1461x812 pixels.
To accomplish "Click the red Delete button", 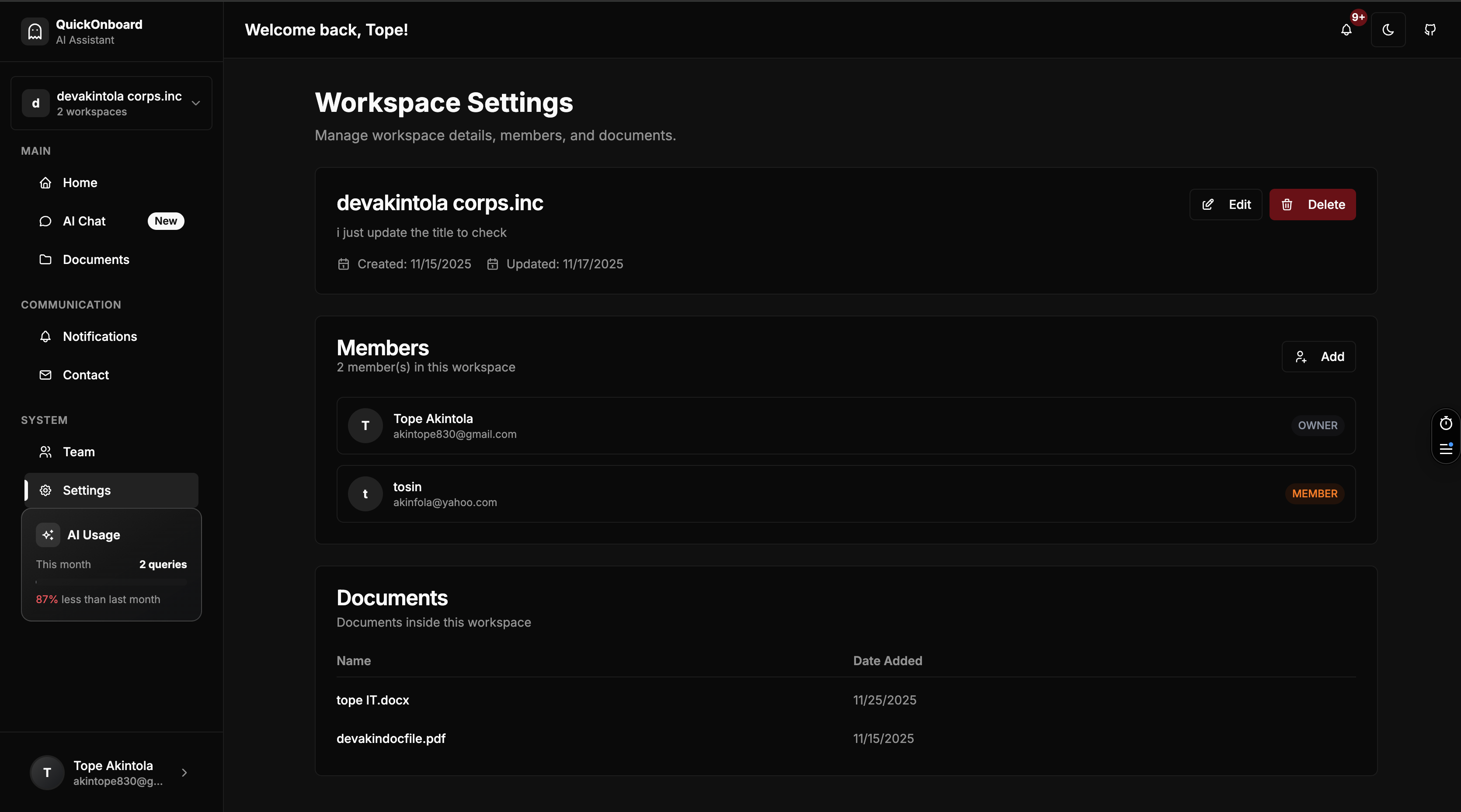I will [x=1312, y=205].
